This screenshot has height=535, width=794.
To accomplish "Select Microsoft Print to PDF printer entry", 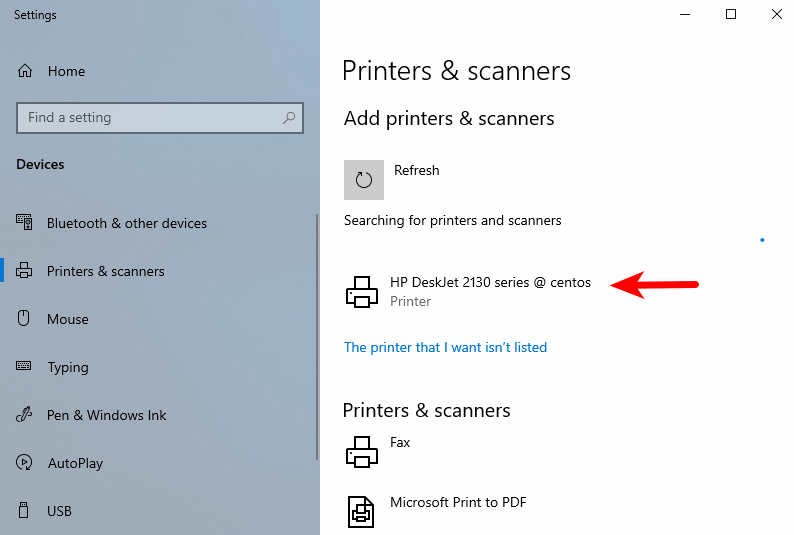I will (457, 503).
